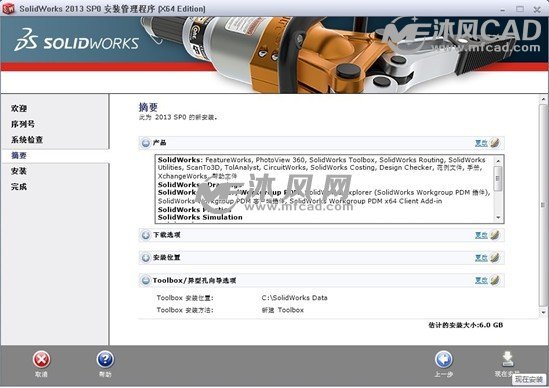Select 摘要 step in sidebar
549x388 pixels.
pos(19,155)
